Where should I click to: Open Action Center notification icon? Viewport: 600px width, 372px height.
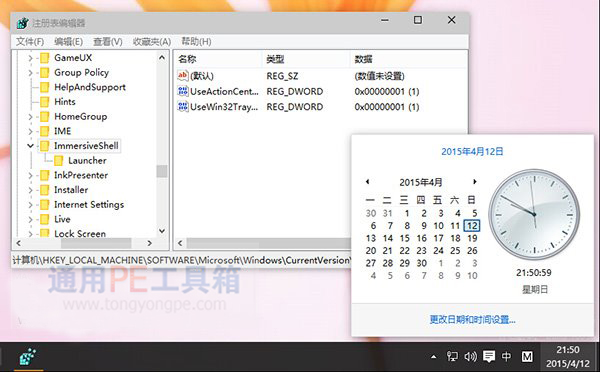489,357
